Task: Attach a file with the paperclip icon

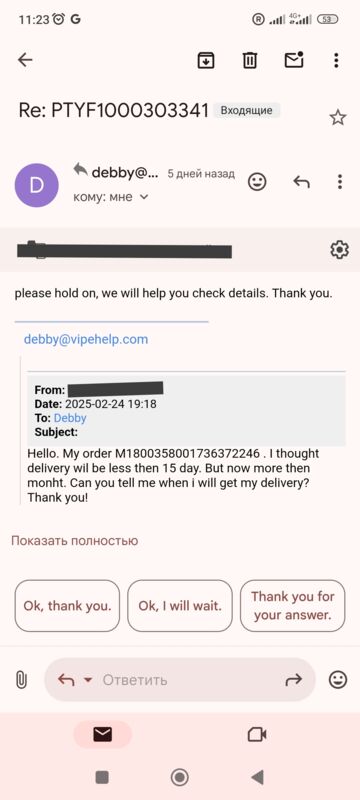Action: click(x=21, y=680)
